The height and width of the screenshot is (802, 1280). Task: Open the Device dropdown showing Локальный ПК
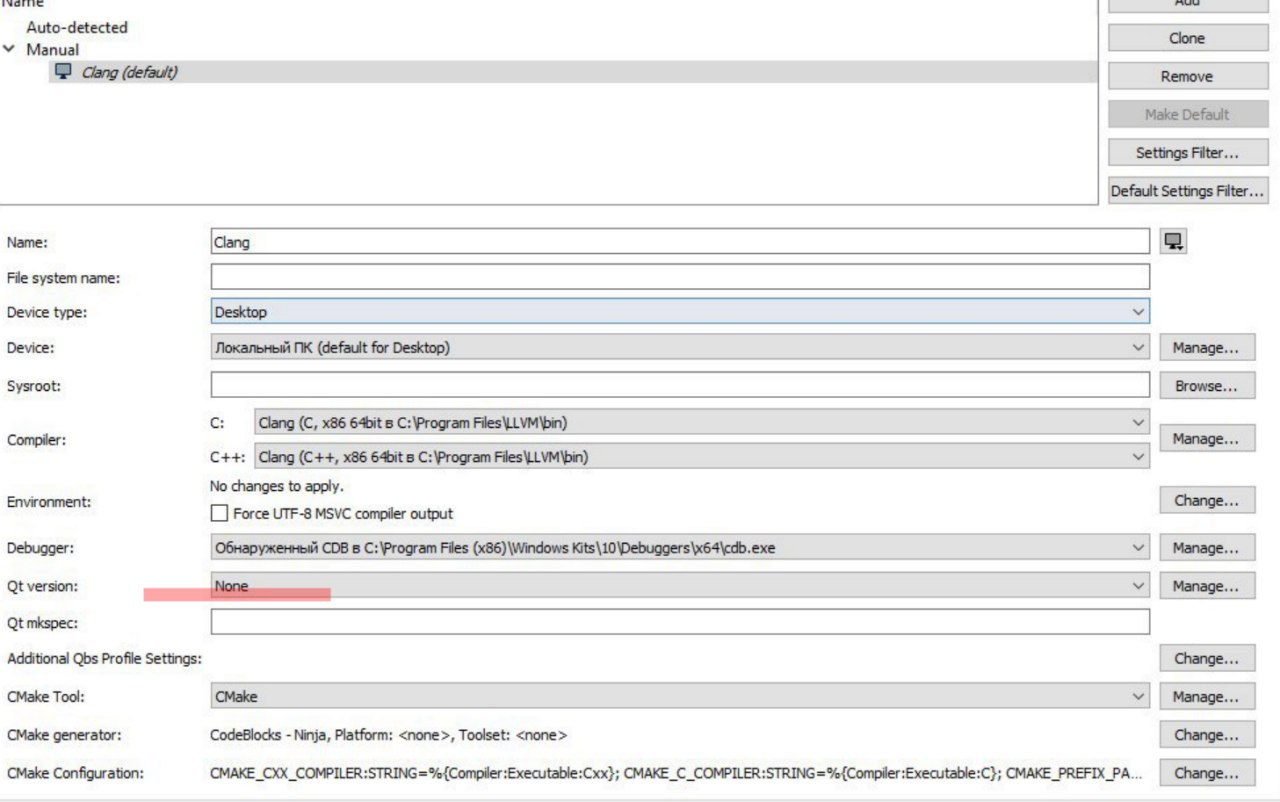point(680,348)
